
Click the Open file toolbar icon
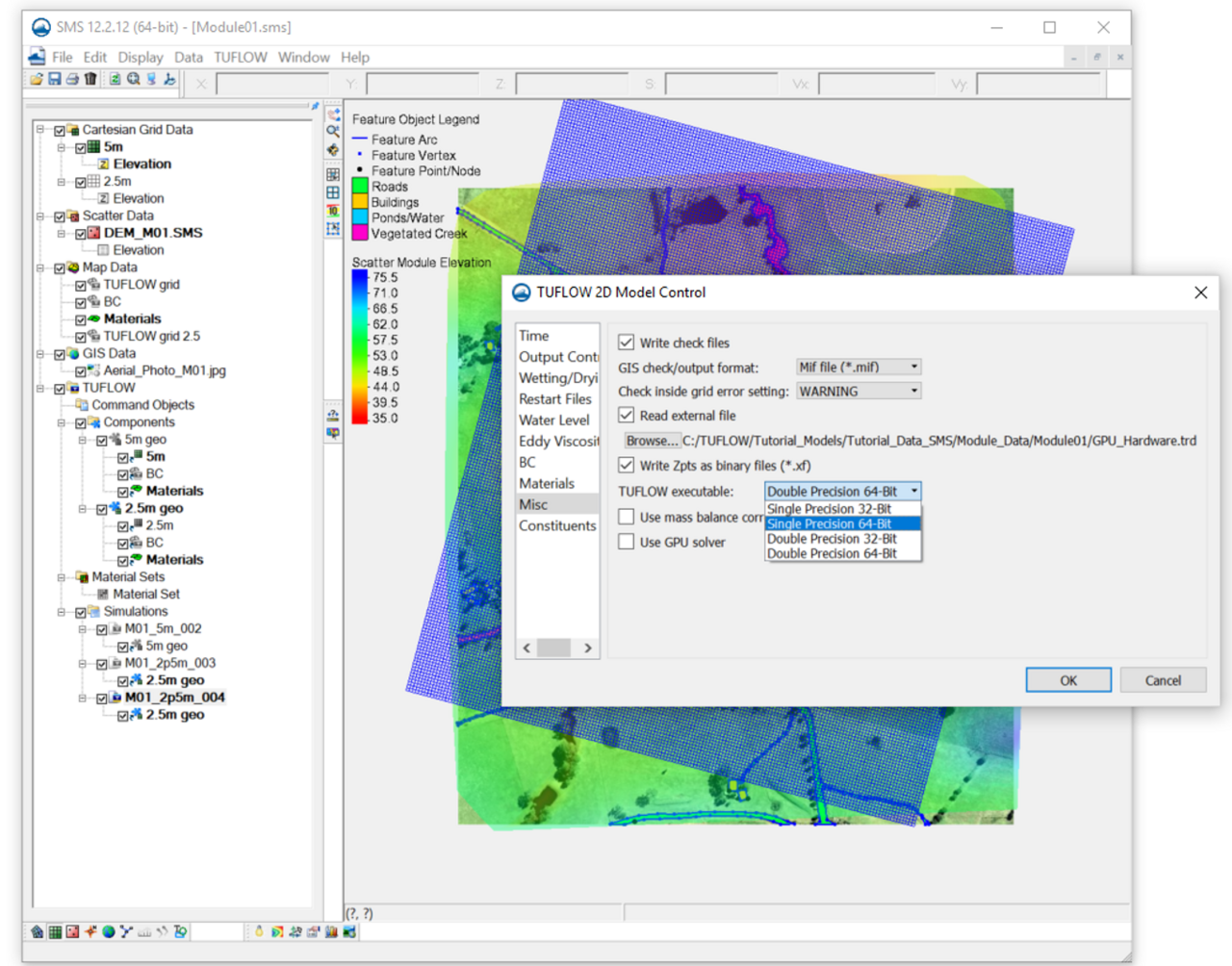(37, 80)
